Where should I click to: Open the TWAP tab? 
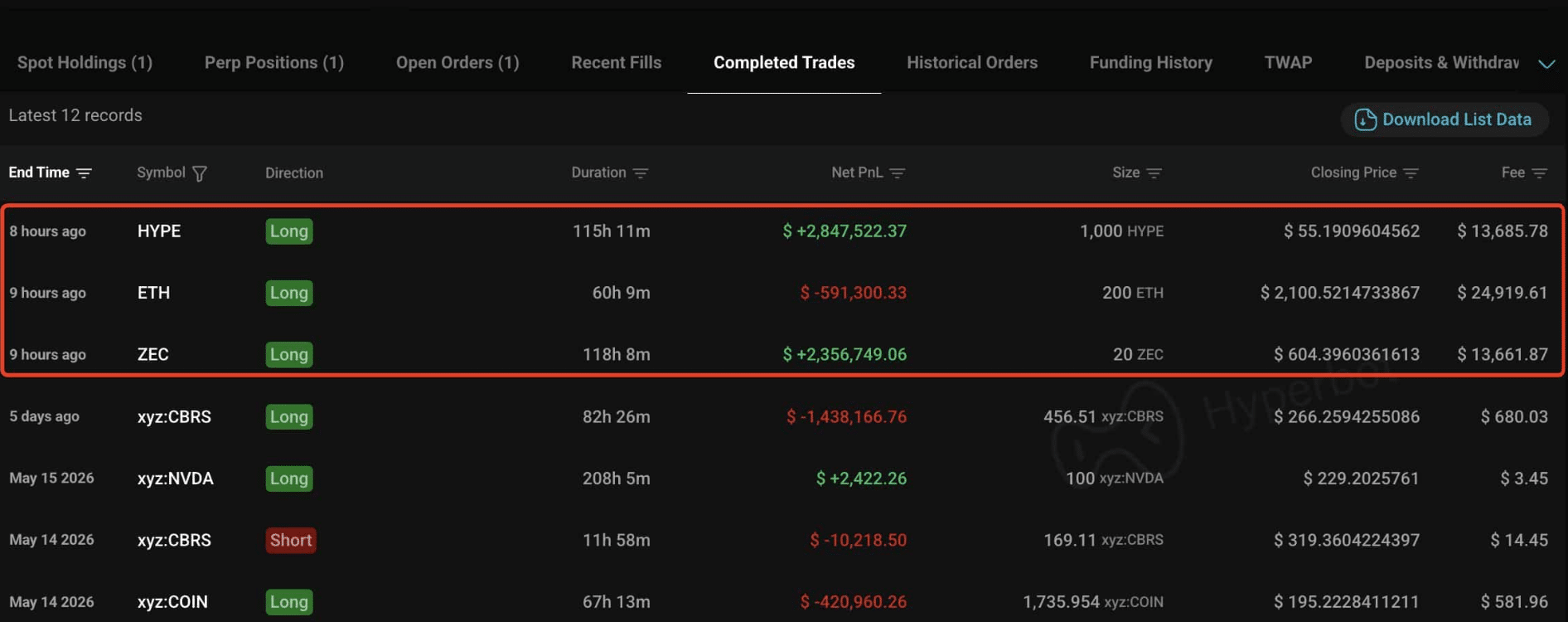(x=1289, y=63)
